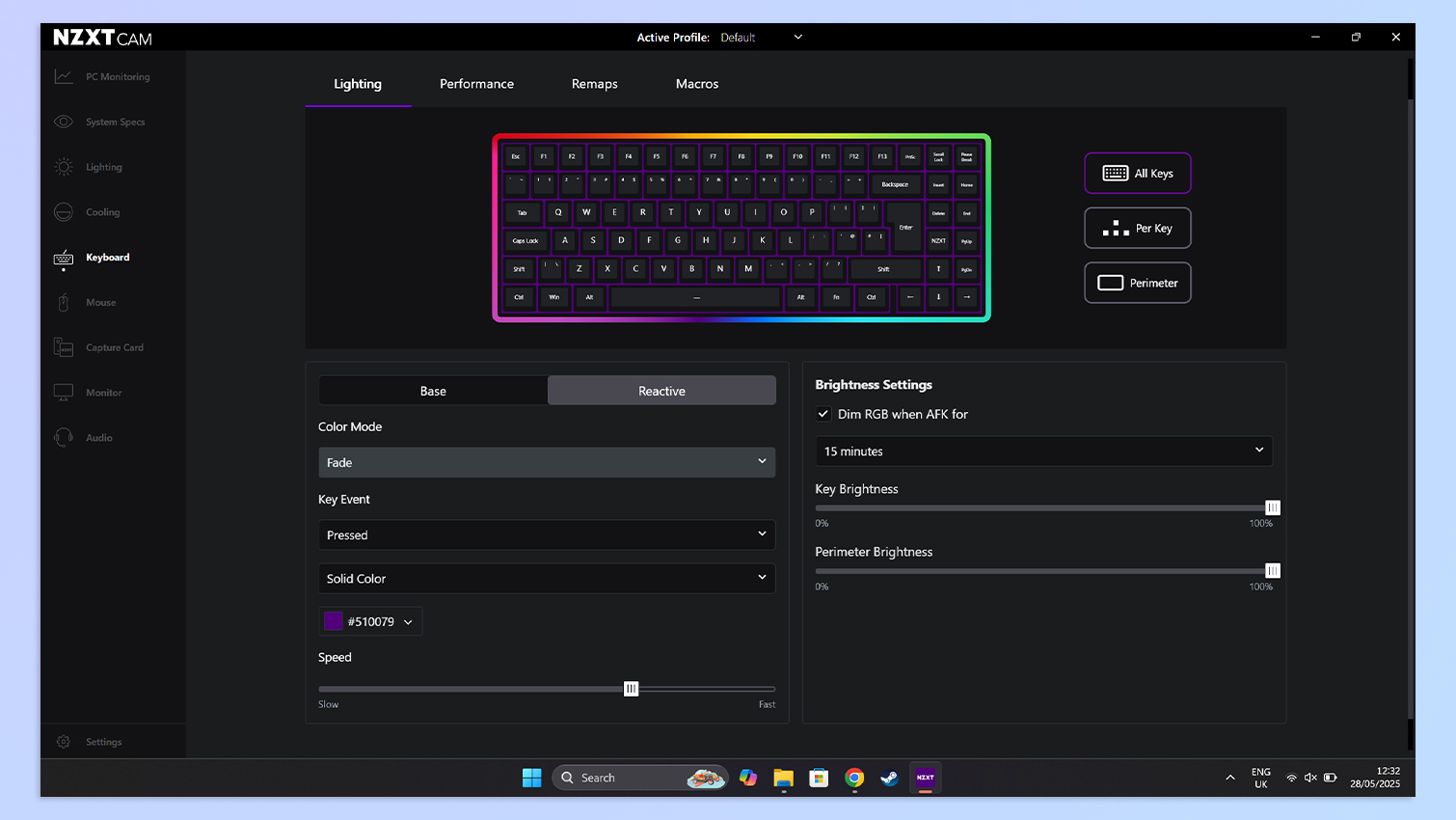This screenshot has width=1456, height=820.
Task: Open the Audio headset icon
Action: point(64,438)
